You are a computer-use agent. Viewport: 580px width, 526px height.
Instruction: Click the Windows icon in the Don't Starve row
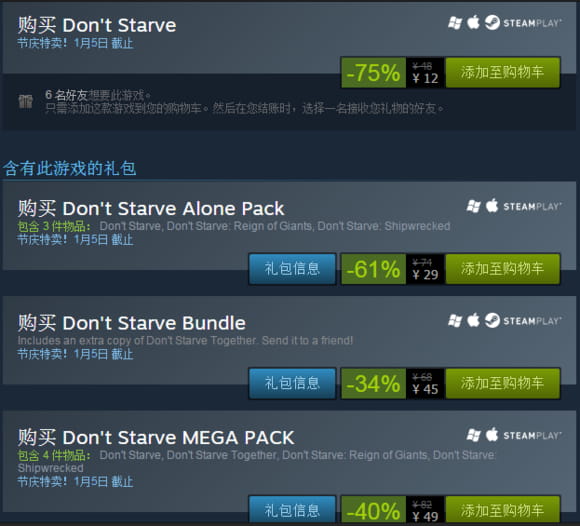click(x=455, y=23)
